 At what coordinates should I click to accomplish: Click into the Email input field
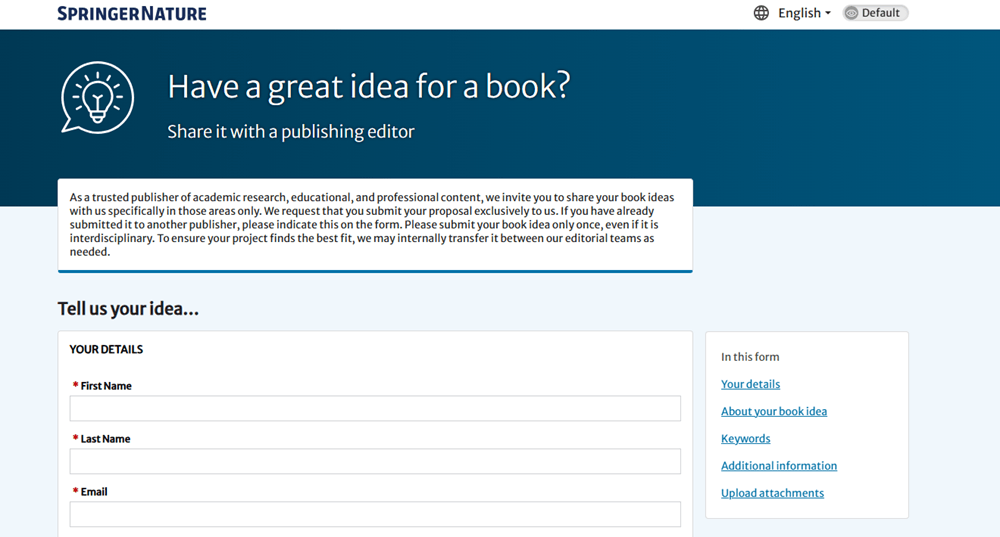coord(375,514)
